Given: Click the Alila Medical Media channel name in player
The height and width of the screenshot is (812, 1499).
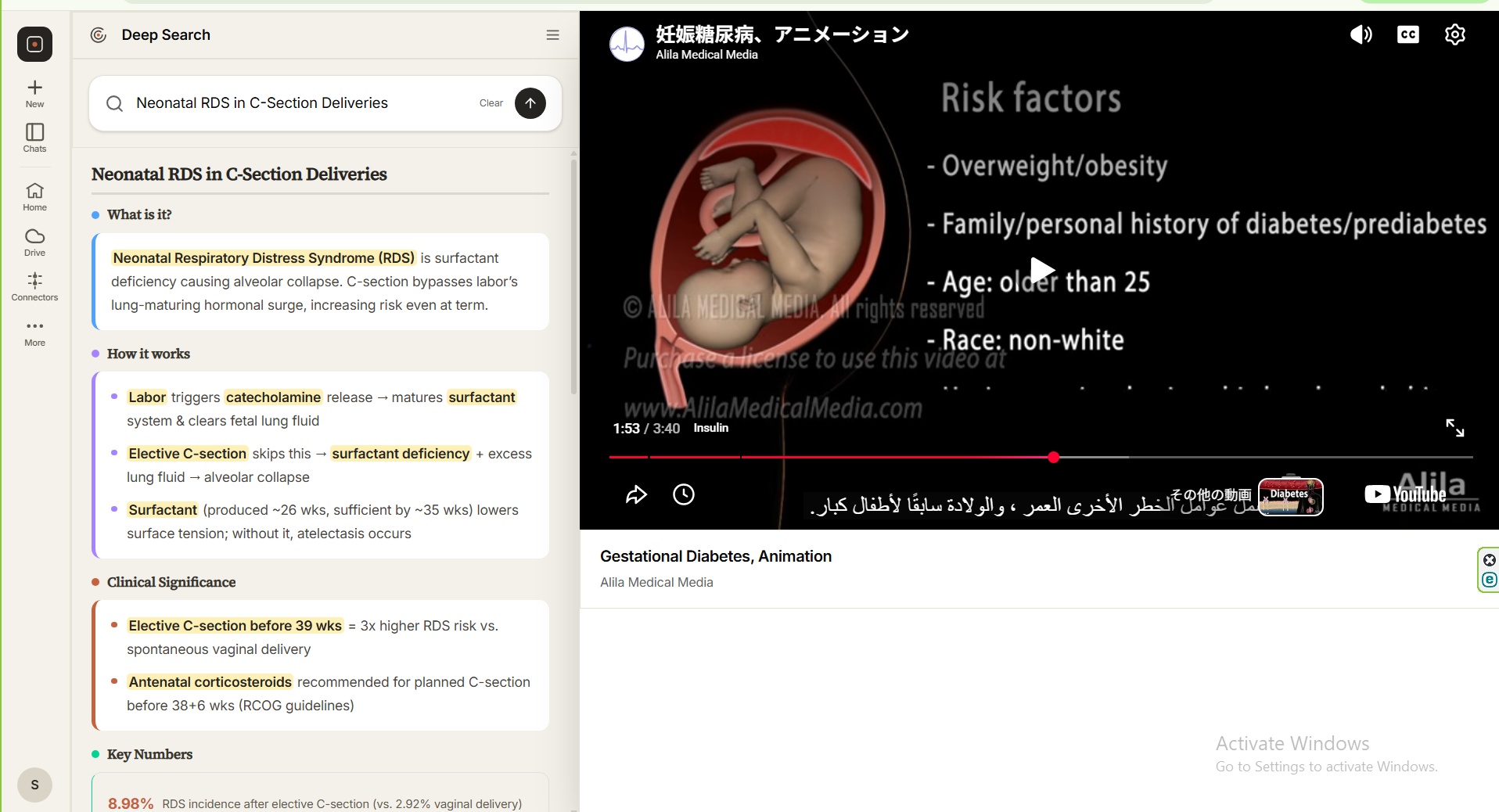Looking at the screenshot, I should tap(706, 55).
